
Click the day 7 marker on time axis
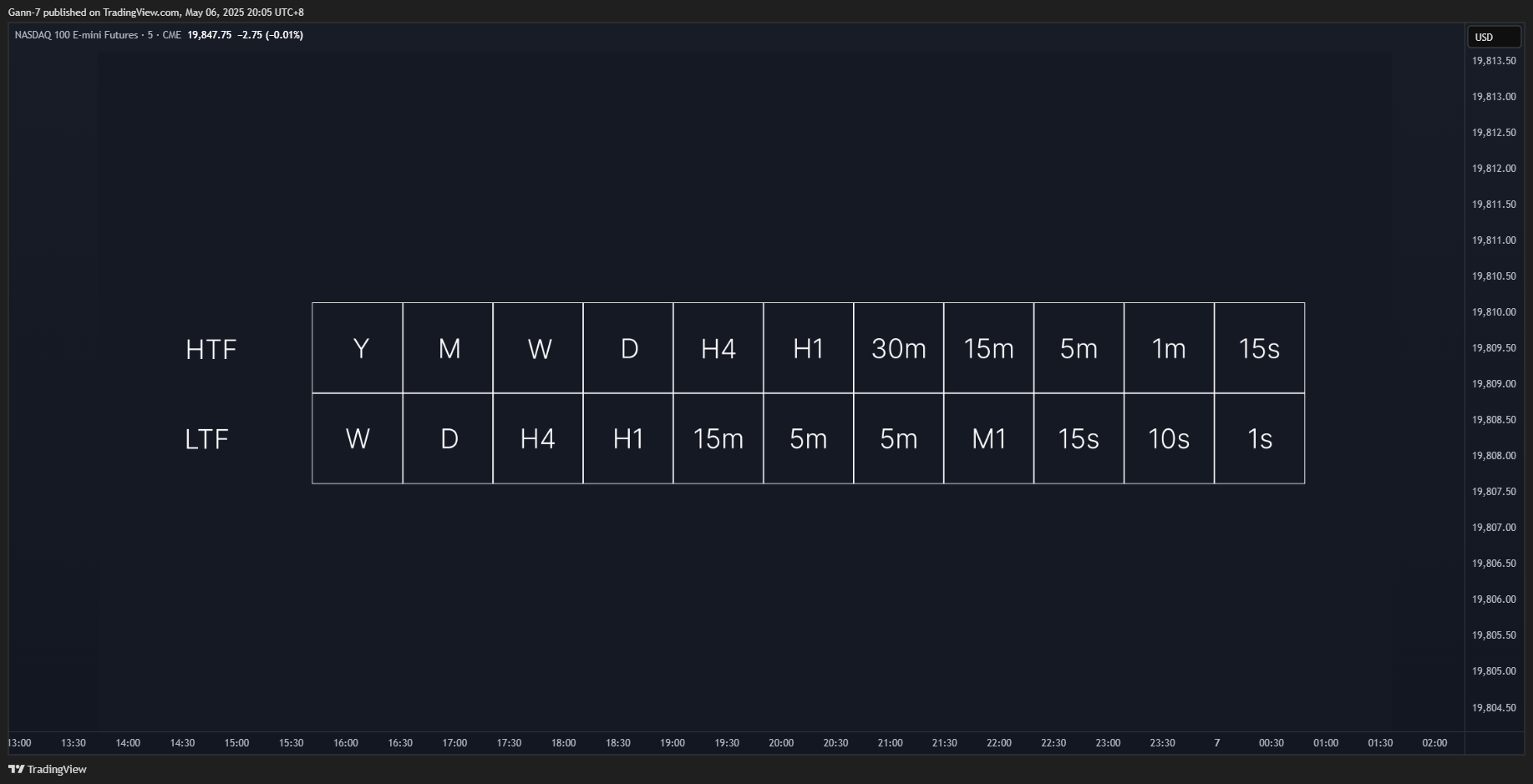(x=1217, y=743)
